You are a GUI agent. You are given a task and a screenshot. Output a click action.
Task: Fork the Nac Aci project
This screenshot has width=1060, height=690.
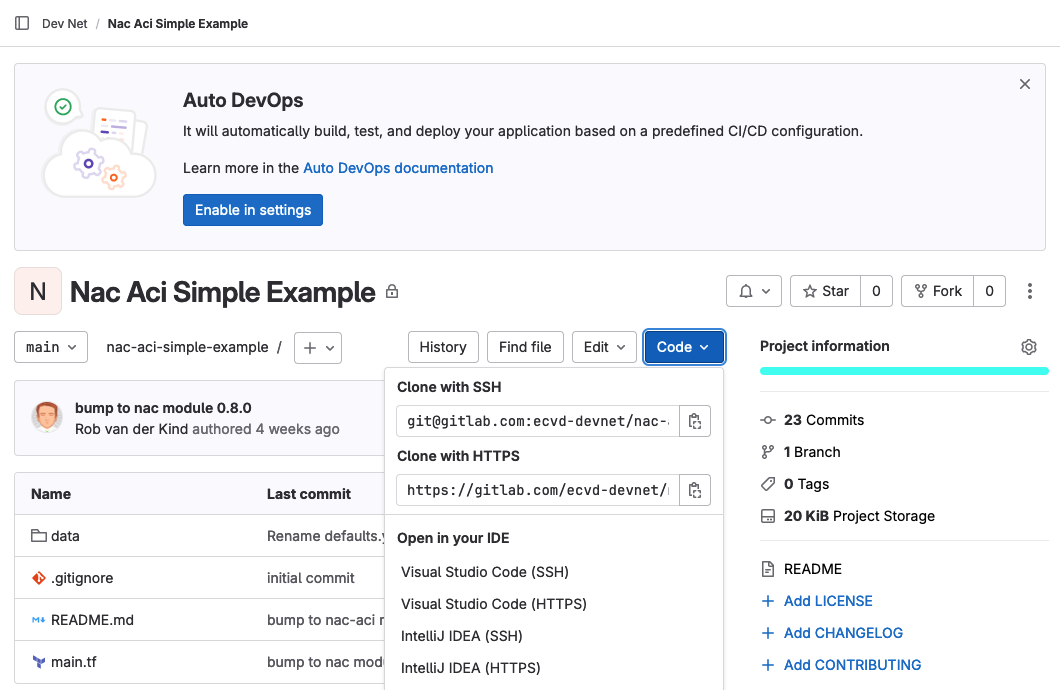938,291
